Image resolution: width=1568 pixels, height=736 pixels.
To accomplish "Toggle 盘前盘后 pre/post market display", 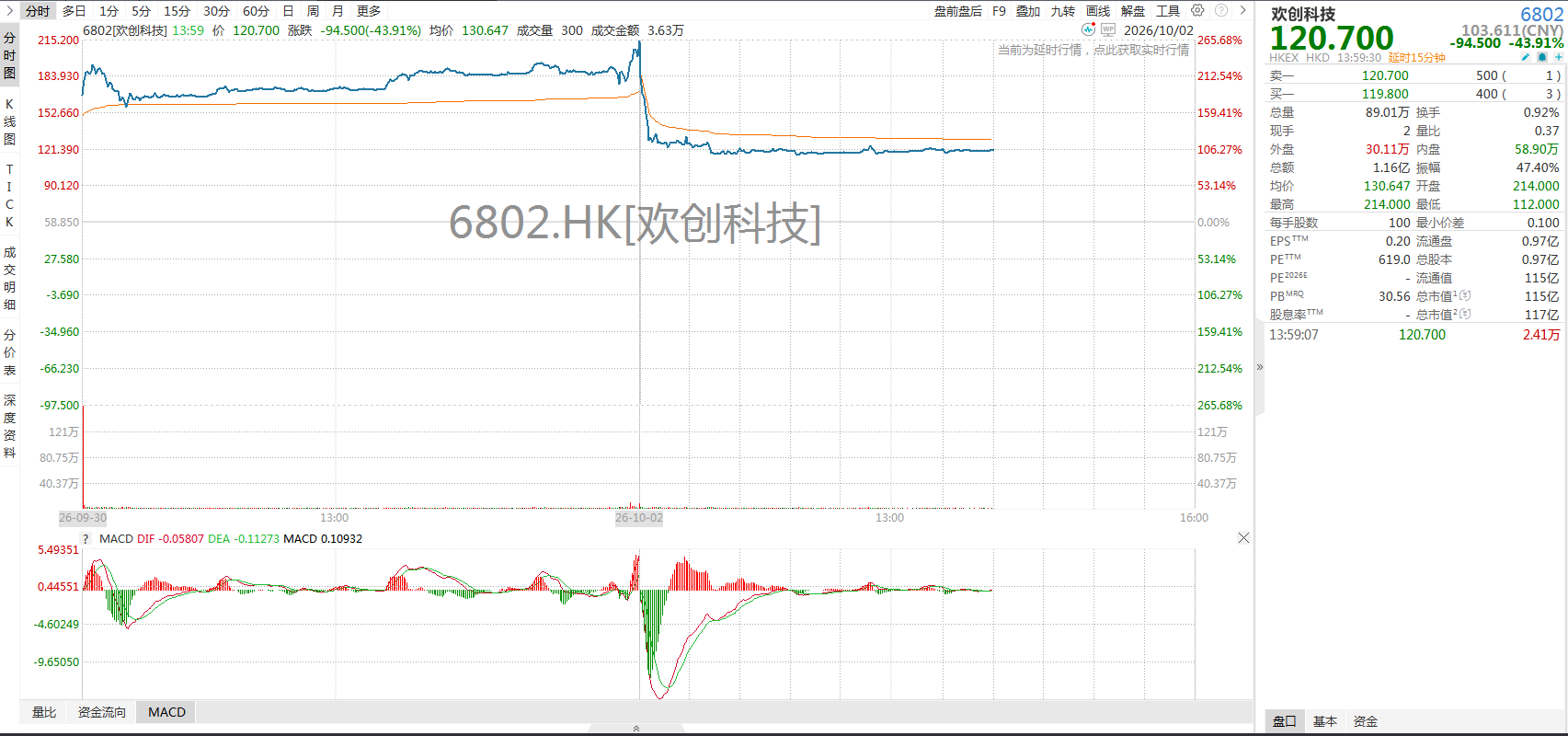I will [x=958, y=11].
